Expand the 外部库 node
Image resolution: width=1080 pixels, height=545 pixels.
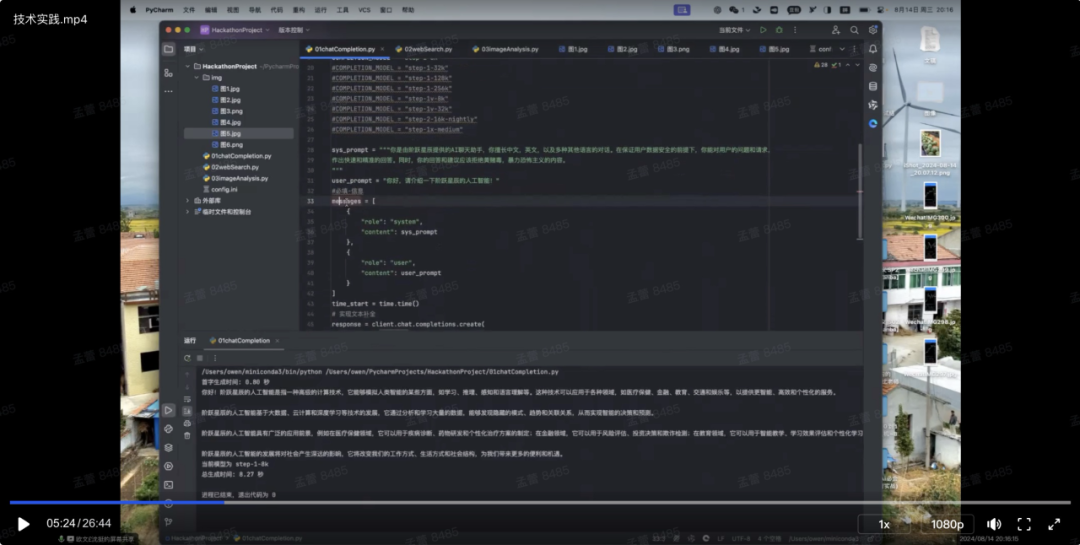pyautogui.click(x=187, y=200)
